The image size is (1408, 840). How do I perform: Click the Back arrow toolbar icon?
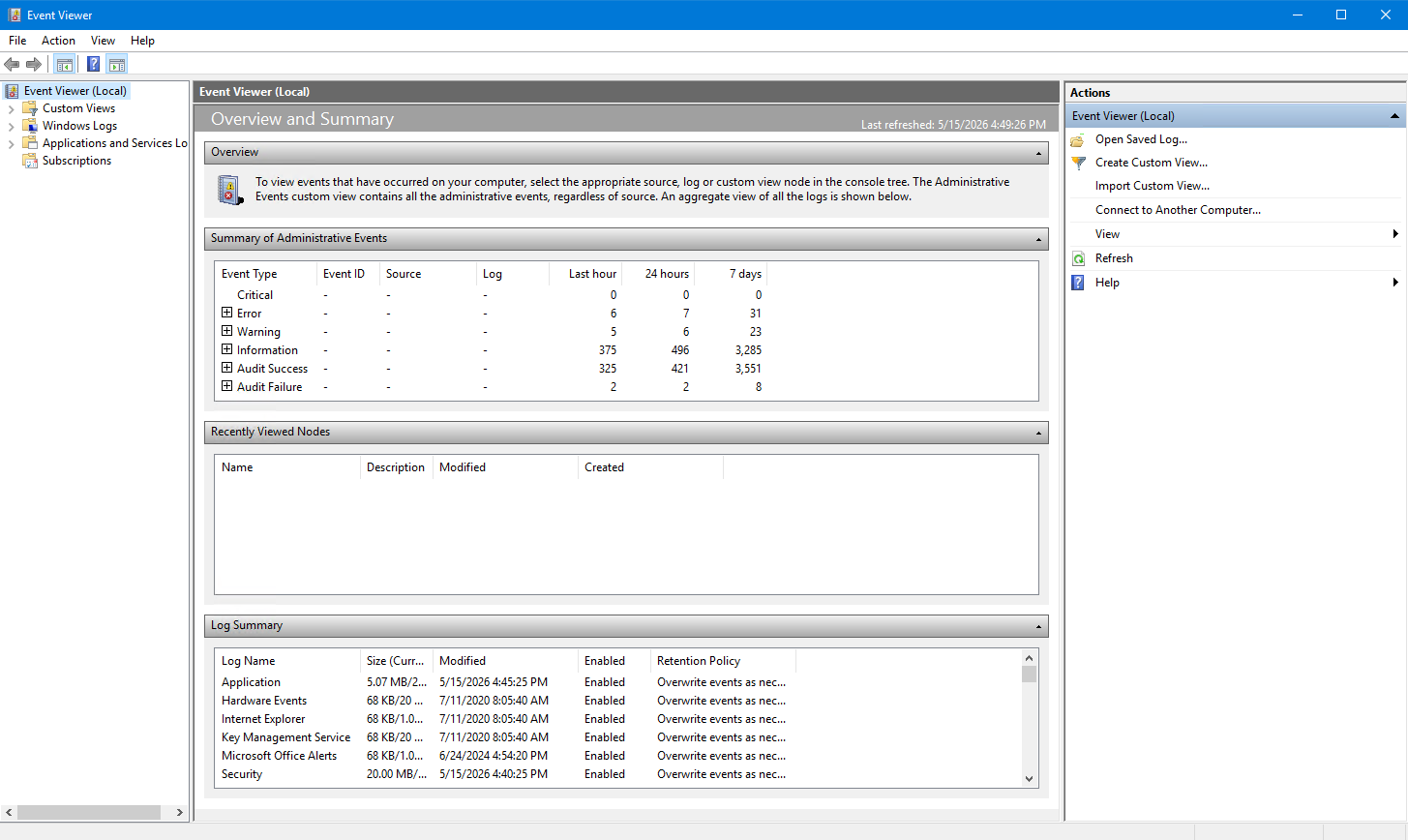[x=12, y=65]
